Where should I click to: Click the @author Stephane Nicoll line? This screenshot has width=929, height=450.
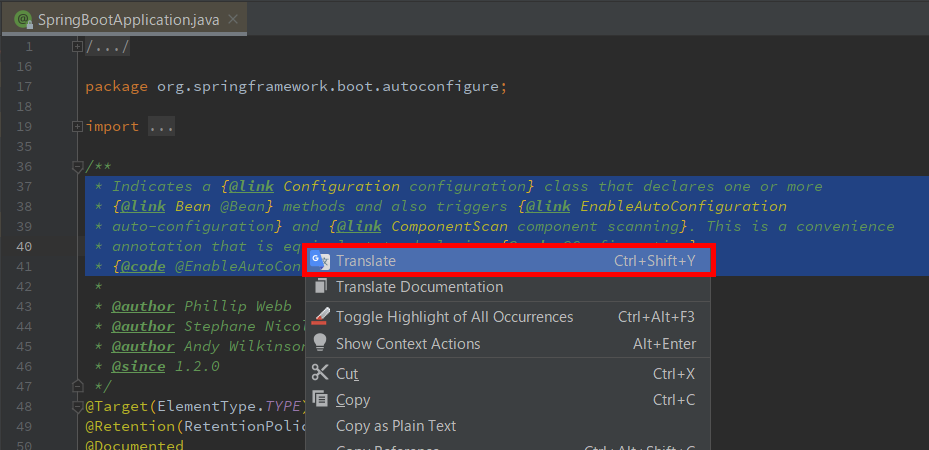208,326
